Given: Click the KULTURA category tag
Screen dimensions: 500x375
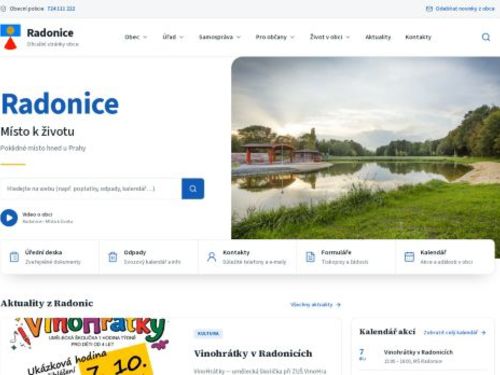Looking at the screenshot, I should click(x=208, y=333).
